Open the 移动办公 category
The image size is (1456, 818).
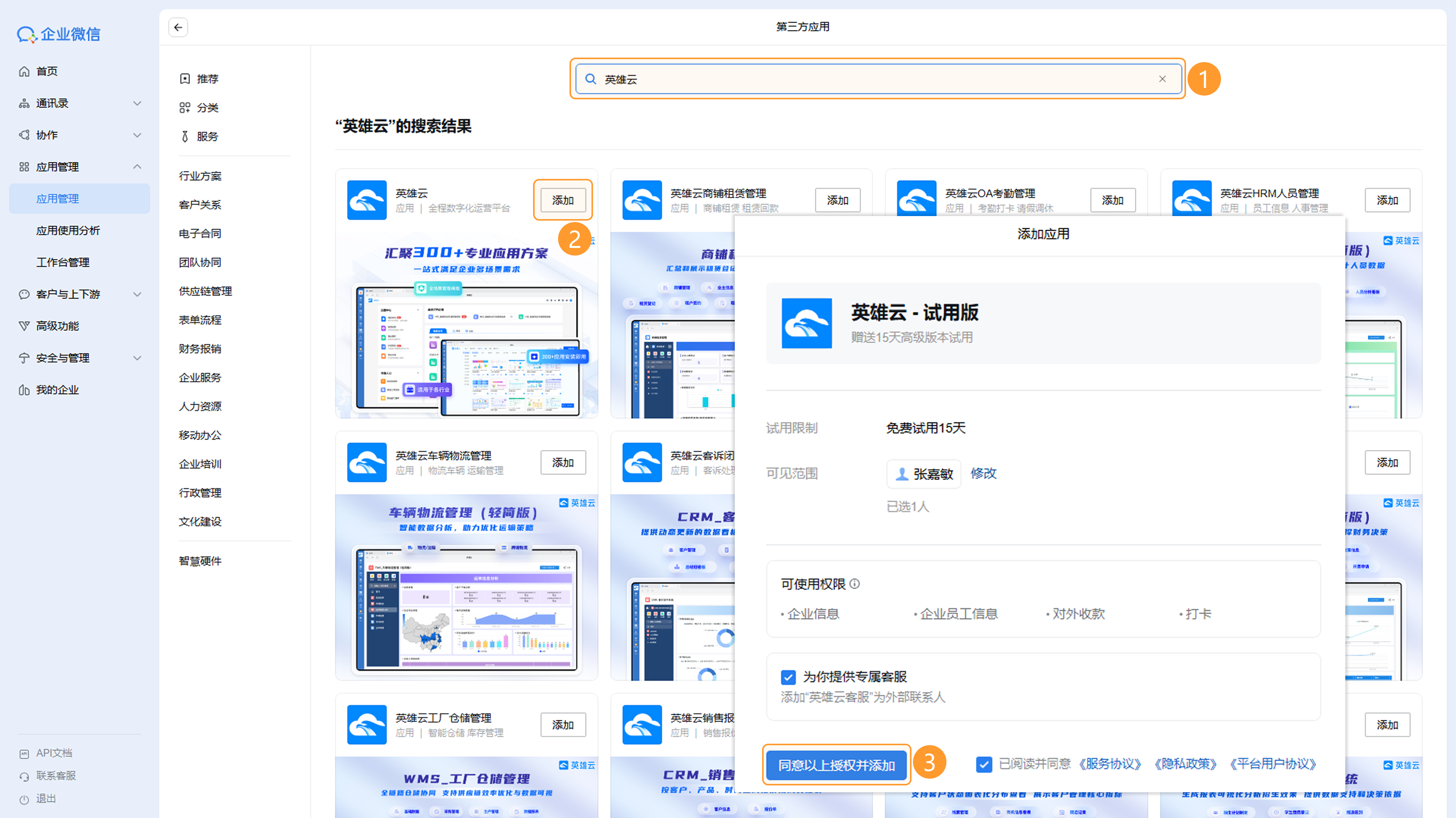point(200,436)
